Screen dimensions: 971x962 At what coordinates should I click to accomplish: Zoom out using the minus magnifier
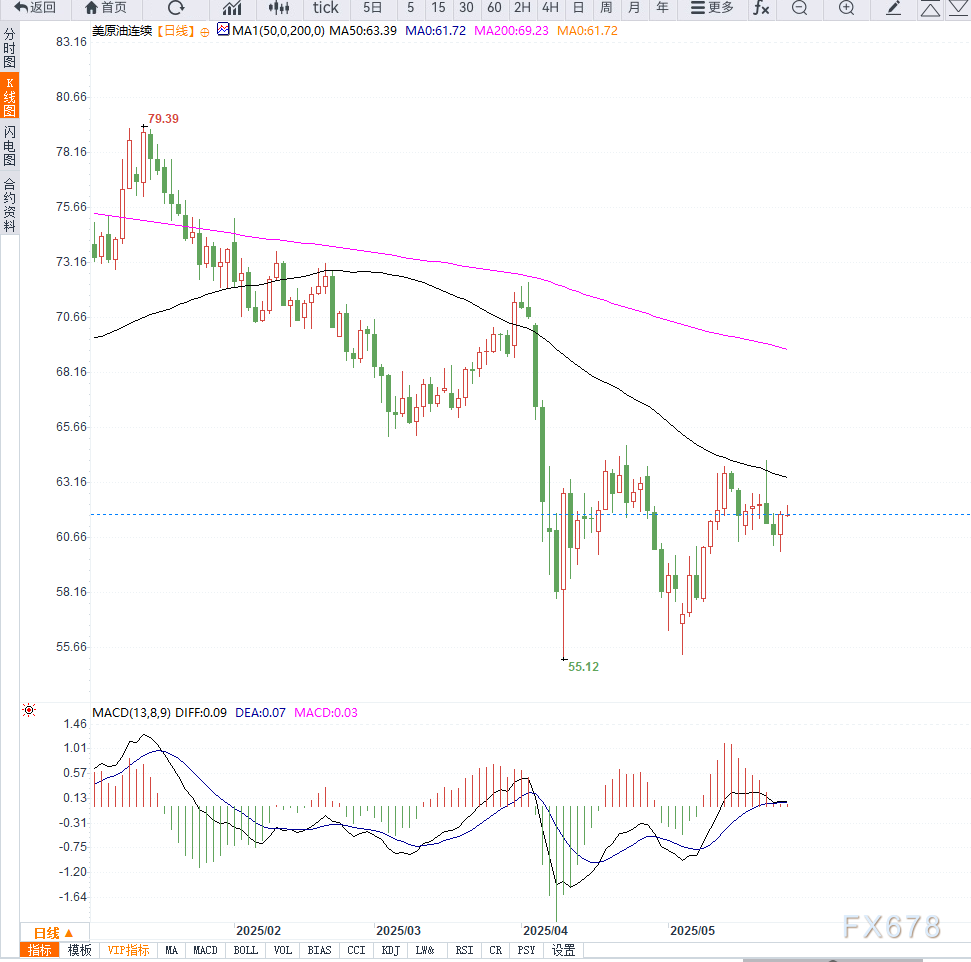[x=799, y=8]
